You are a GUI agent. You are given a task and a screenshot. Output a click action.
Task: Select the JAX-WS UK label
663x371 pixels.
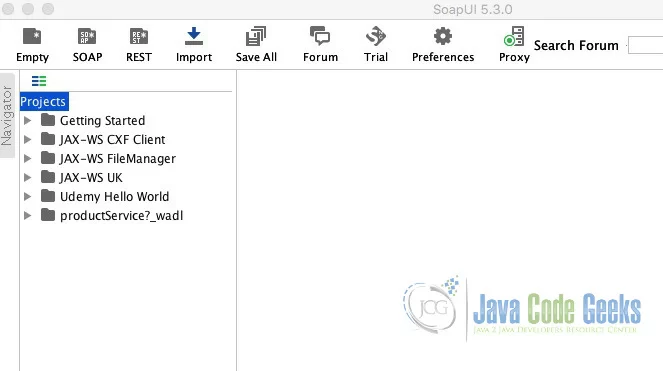[x=91, y=178]
